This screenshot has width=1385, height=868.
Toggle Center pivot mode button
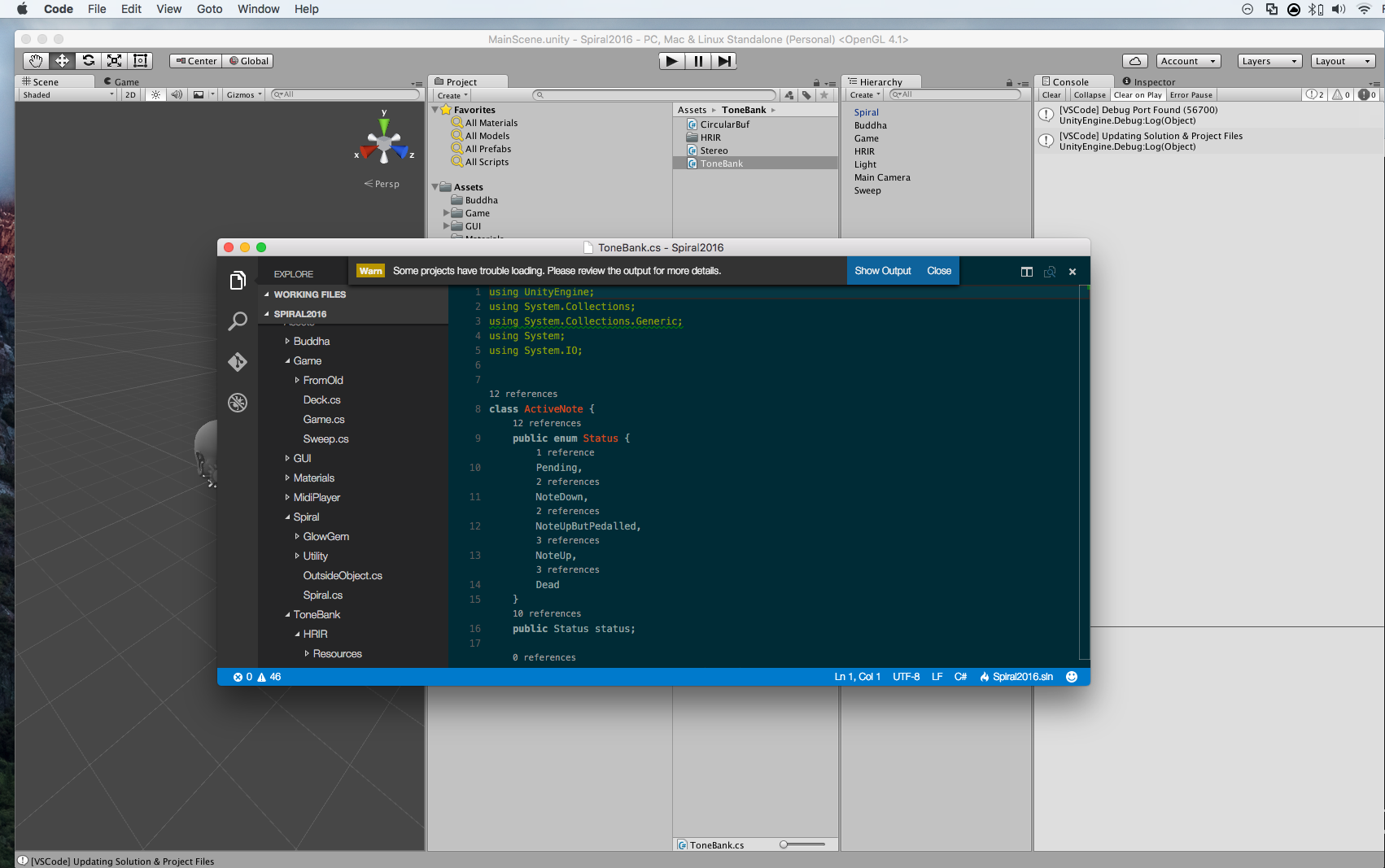click(x=196, y=61)
